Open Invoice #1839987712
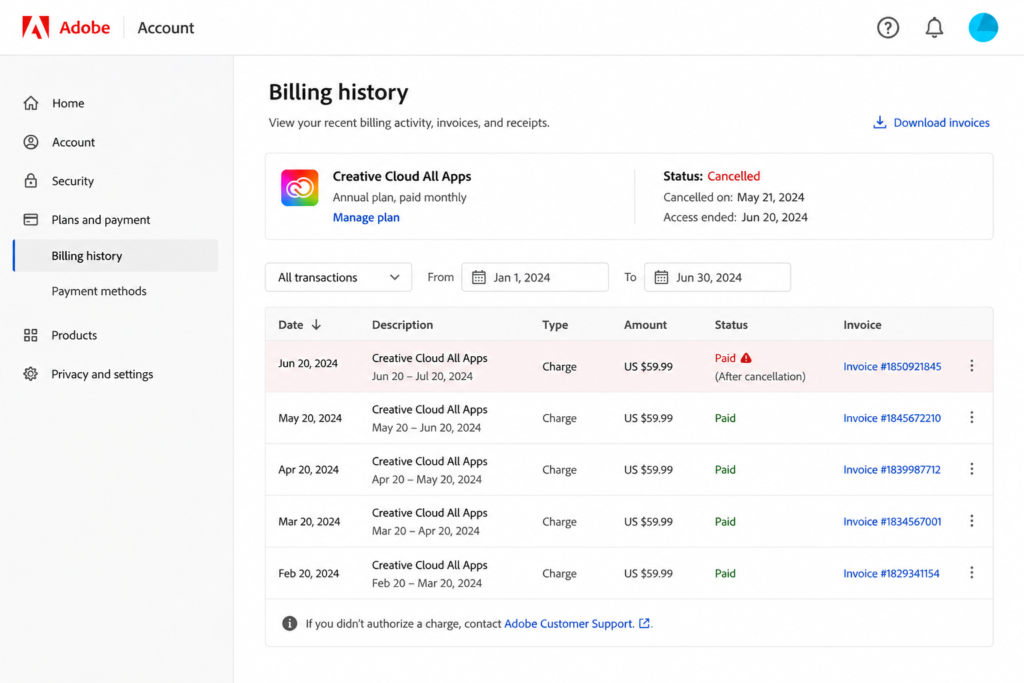The image size is (1024, 683). click(891, 469)
